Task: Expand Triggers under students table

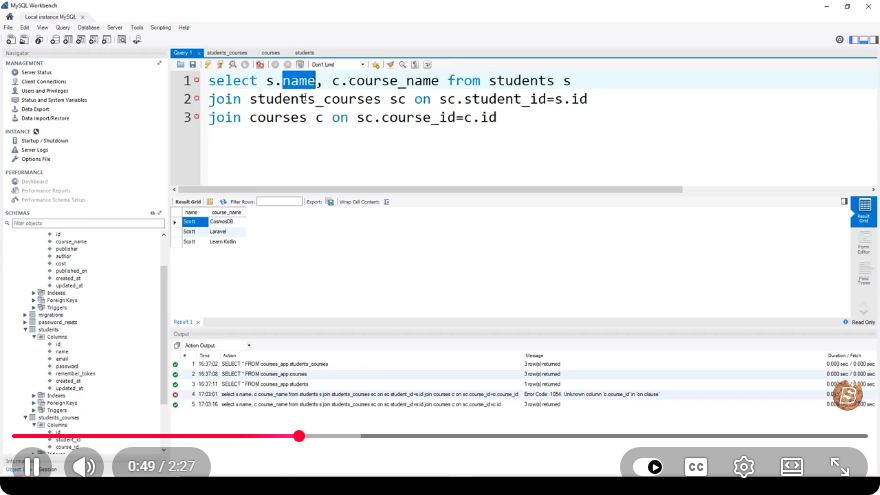Action: (x=34, y=410)
